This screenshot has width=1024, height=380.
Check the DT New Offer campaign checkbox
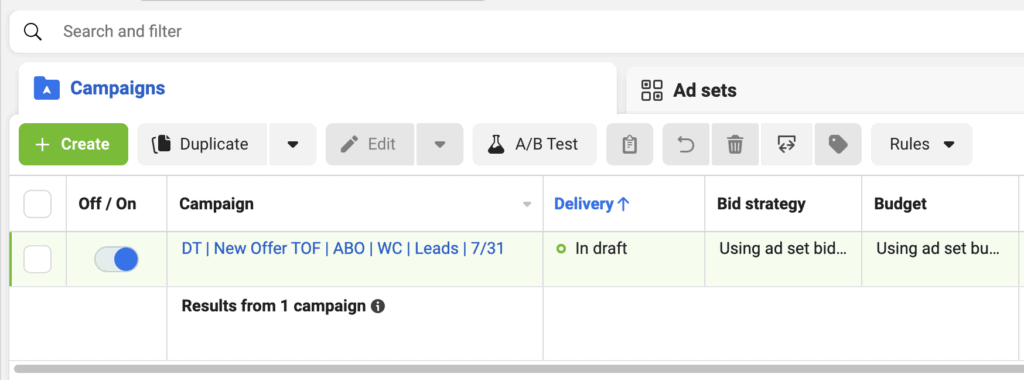click(37, 259)
